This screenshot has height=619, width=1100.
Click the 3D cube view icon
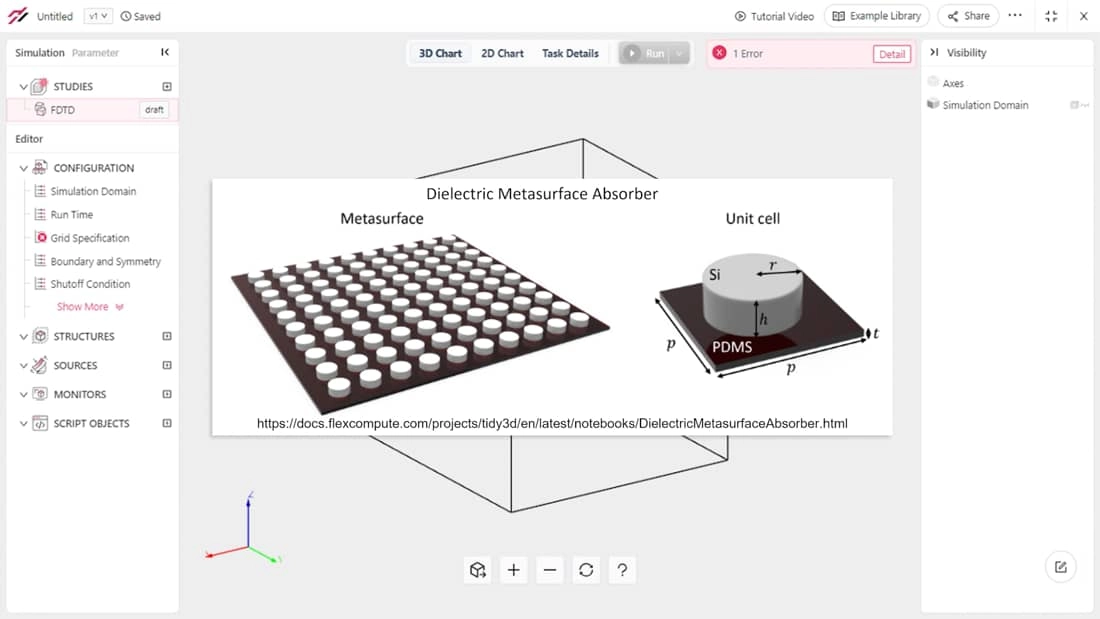point(478,570)
